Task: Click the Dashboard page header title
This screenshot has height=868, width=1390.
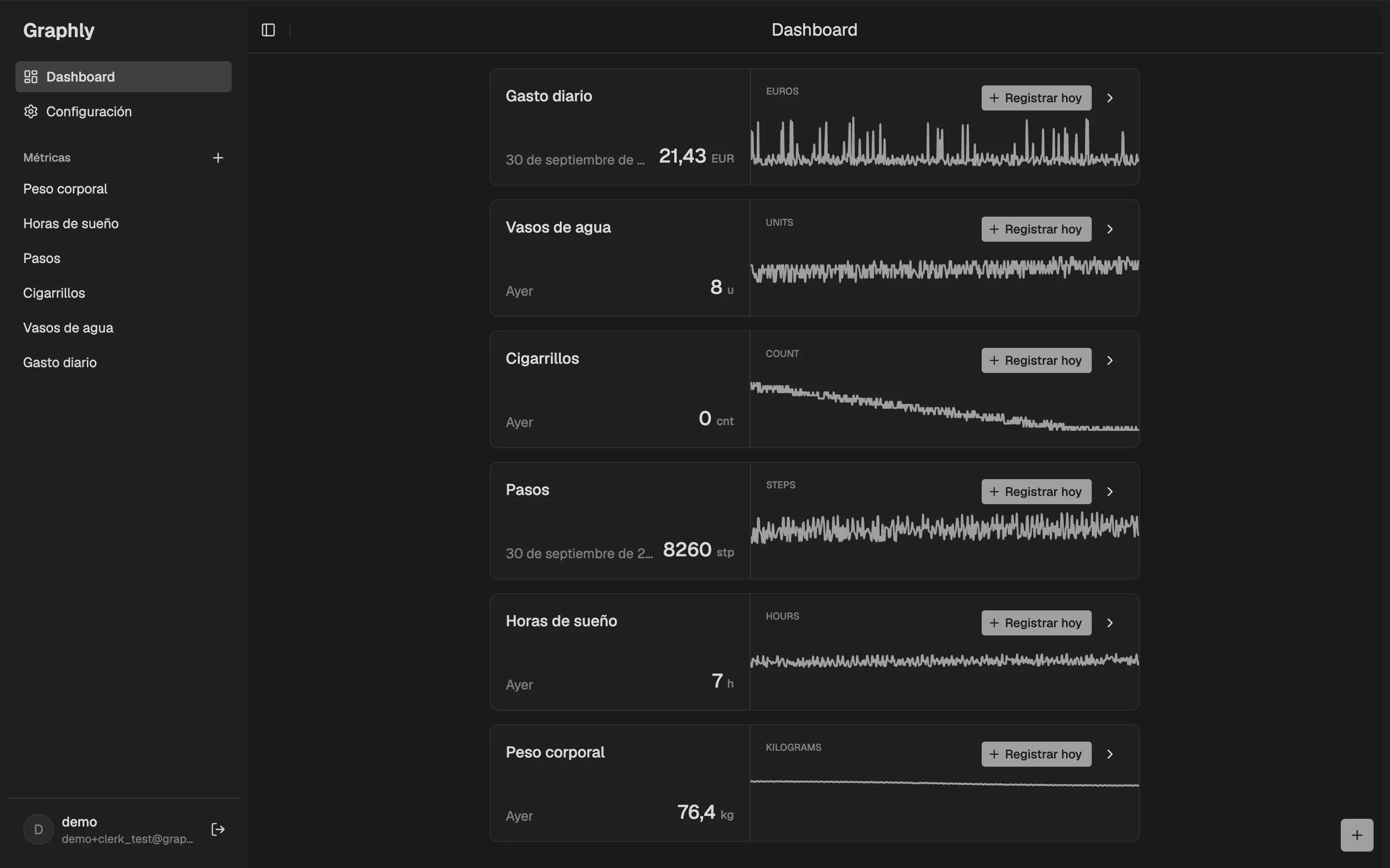Action: tap(814, 30)
